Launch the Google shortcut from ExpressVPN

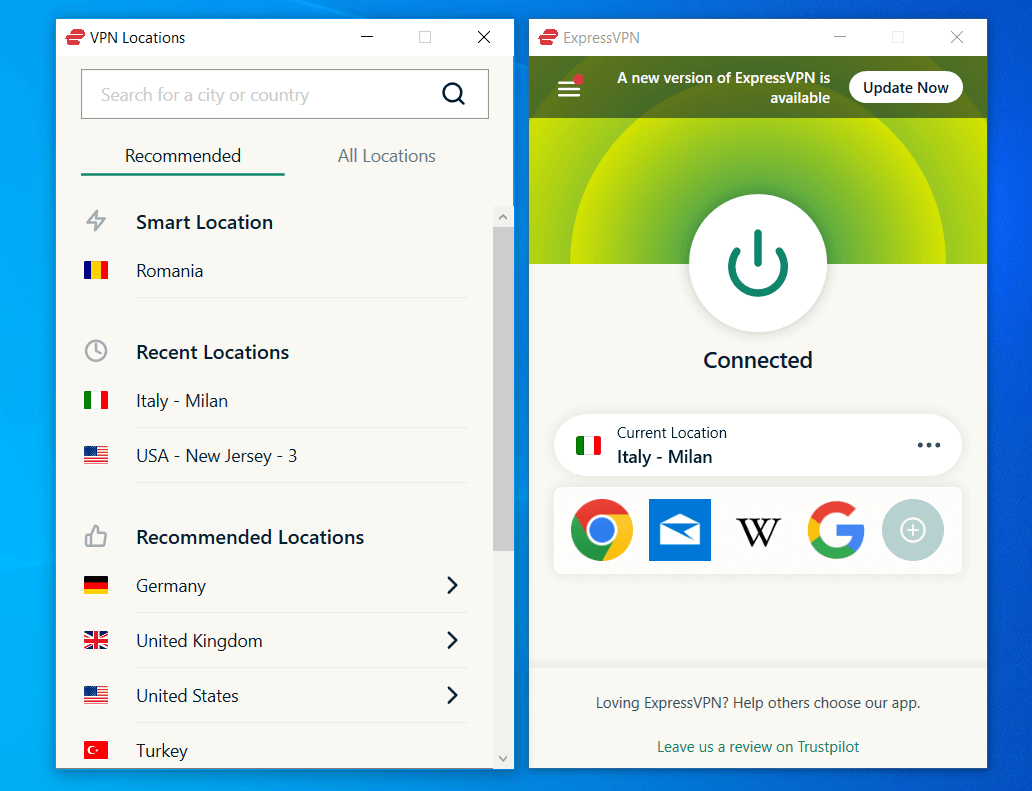[x=836, y=530]
